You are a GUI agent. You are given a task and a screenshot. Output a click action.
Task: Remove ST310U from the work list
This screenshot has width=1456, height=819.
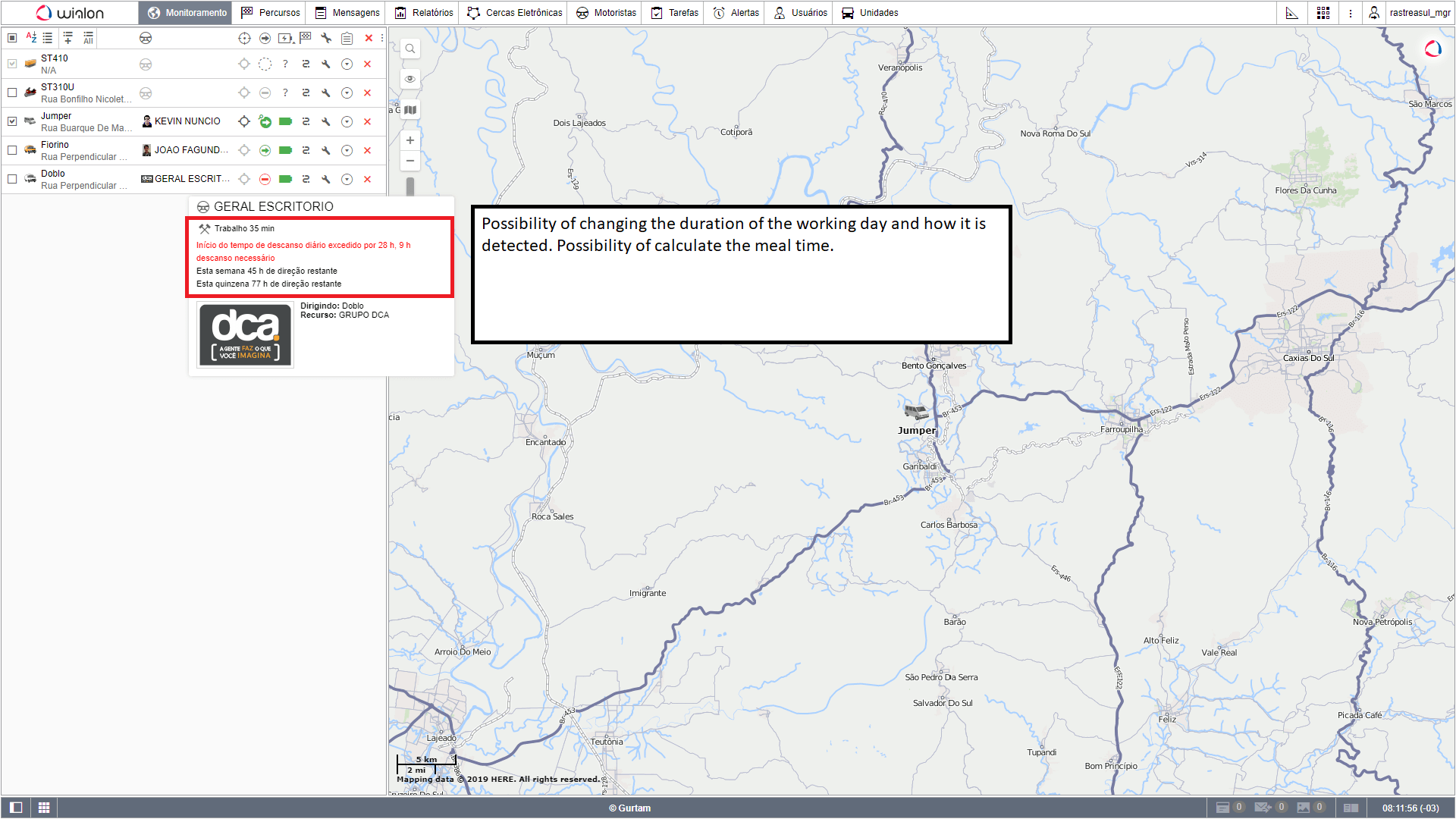tap(368, 93)
